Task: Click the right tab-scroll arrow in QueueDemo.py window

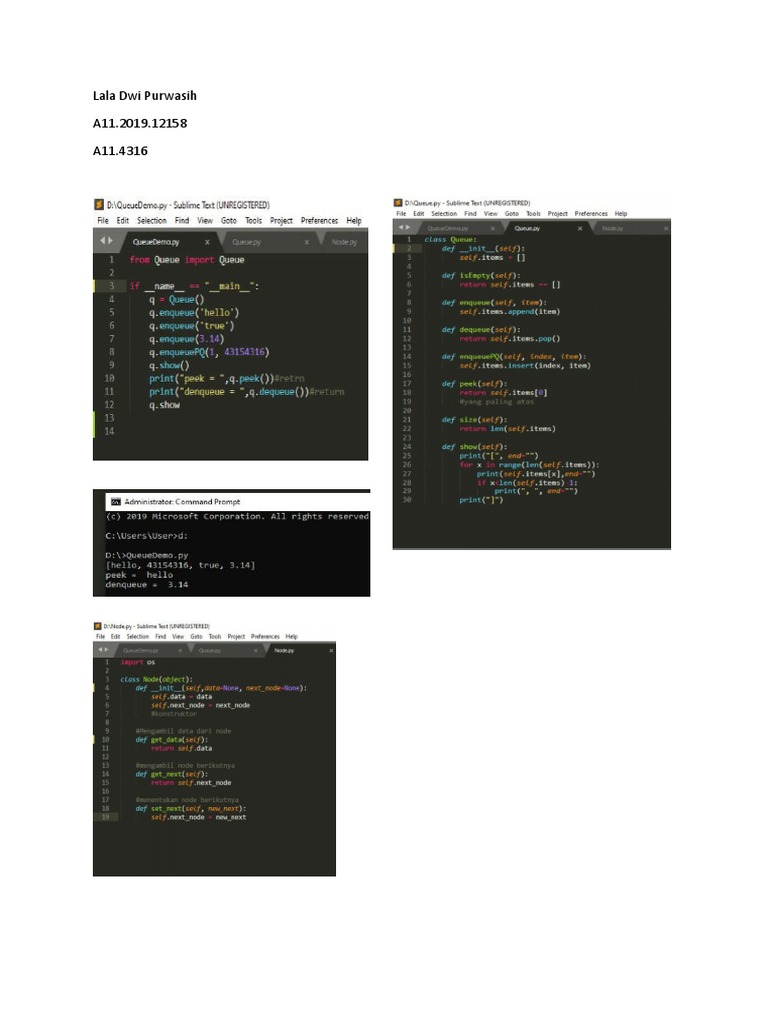Action: pos(110,241)
